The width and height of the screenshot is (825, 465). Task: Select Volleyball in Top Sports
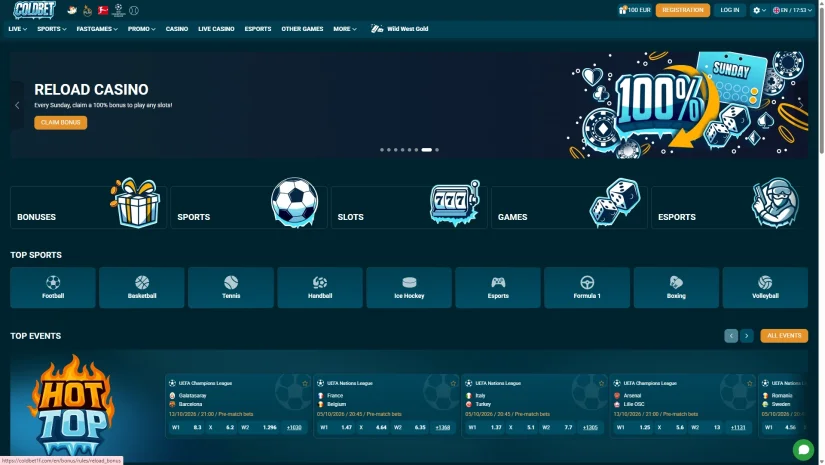point(765,287)
